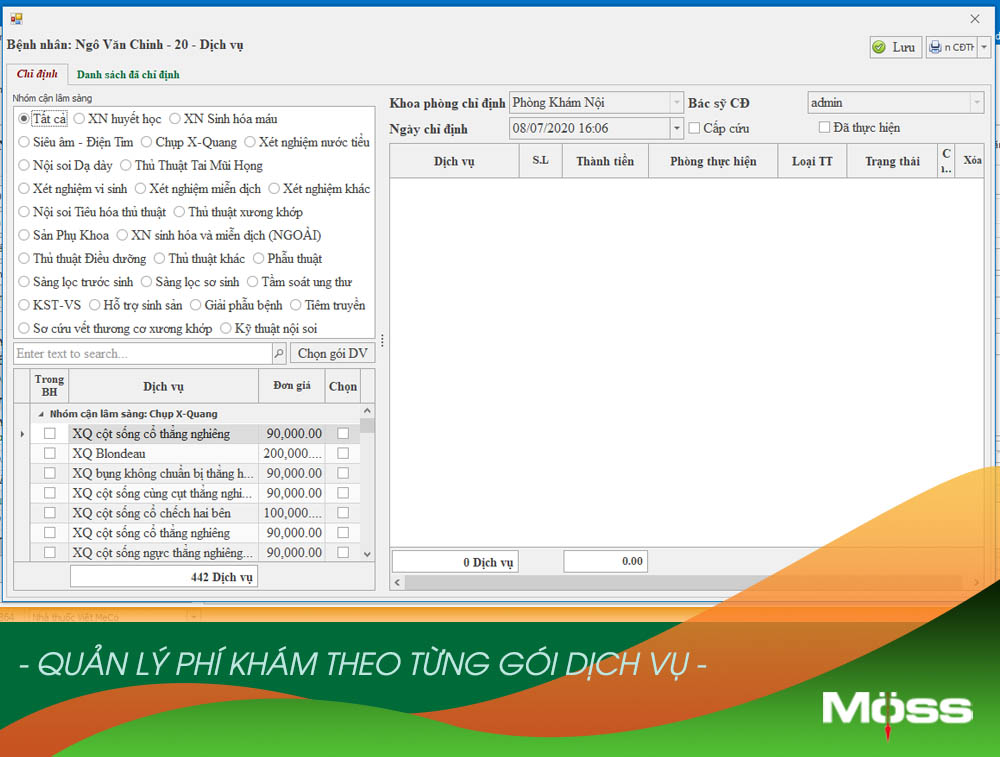This screenshot has height=757, width=1000.
Task: Click the green check icon on Lưu button
Action: (879, 47)
